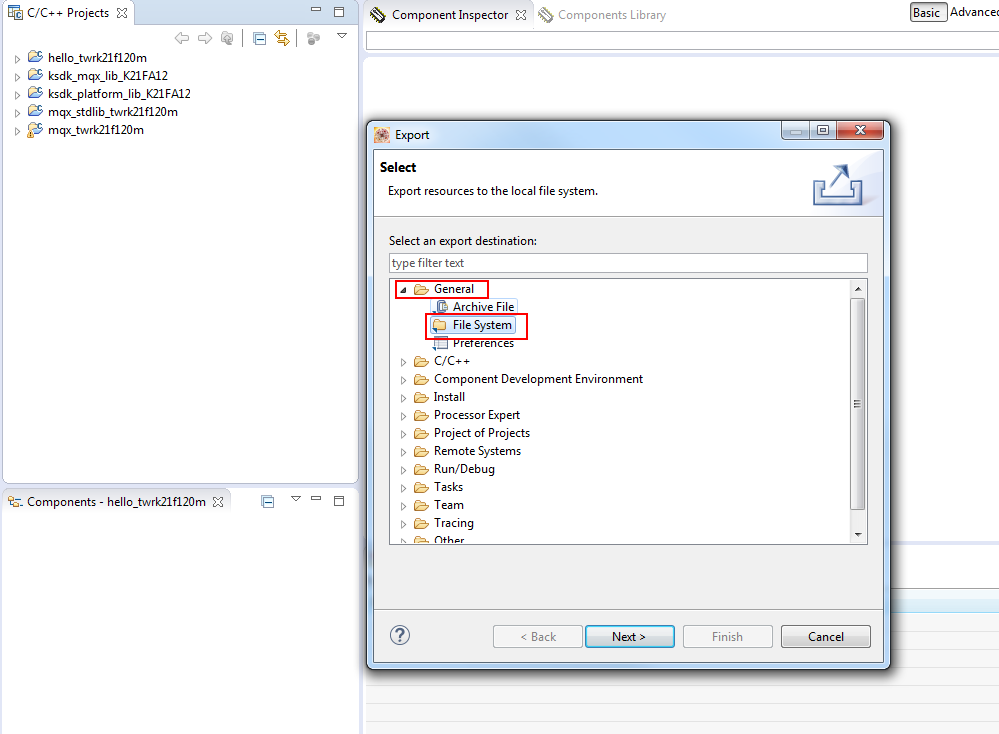Select hello_twrk21f120m project folder icon
Viewport: 999px width, 734px height.
[35, 57]
